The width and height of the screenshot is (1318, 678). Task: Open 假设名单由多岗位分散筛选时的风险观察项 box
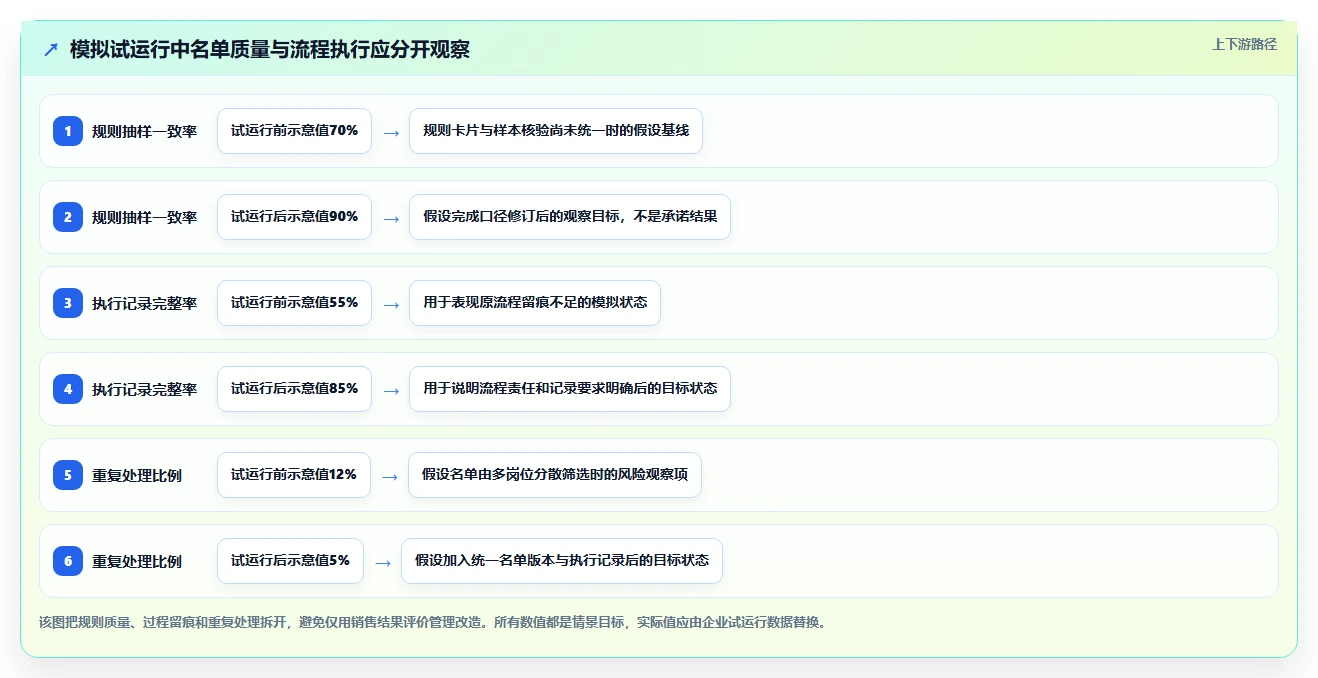click(555, 475)
